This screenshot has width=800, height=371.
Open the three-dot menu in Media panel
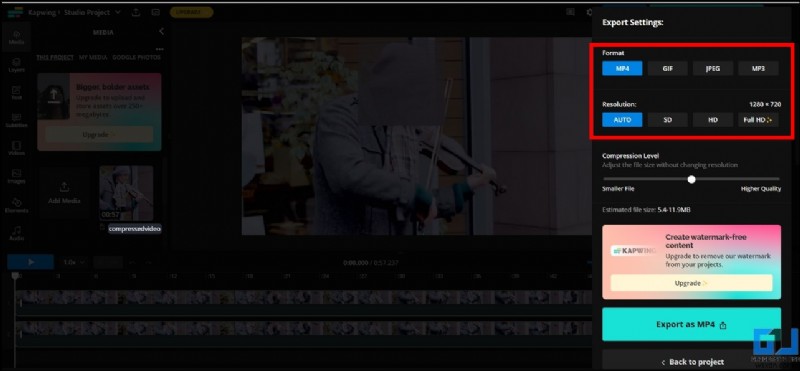tap(160, 49)
